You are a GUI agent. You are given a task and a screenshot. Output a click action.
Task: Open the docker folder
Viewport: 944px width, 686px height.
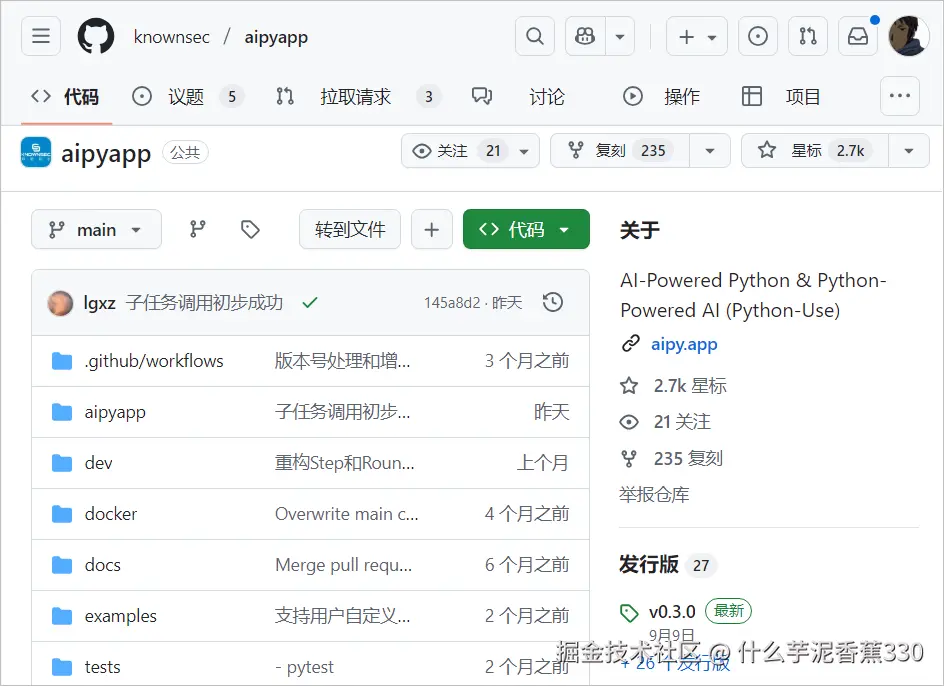coord(111,514)
